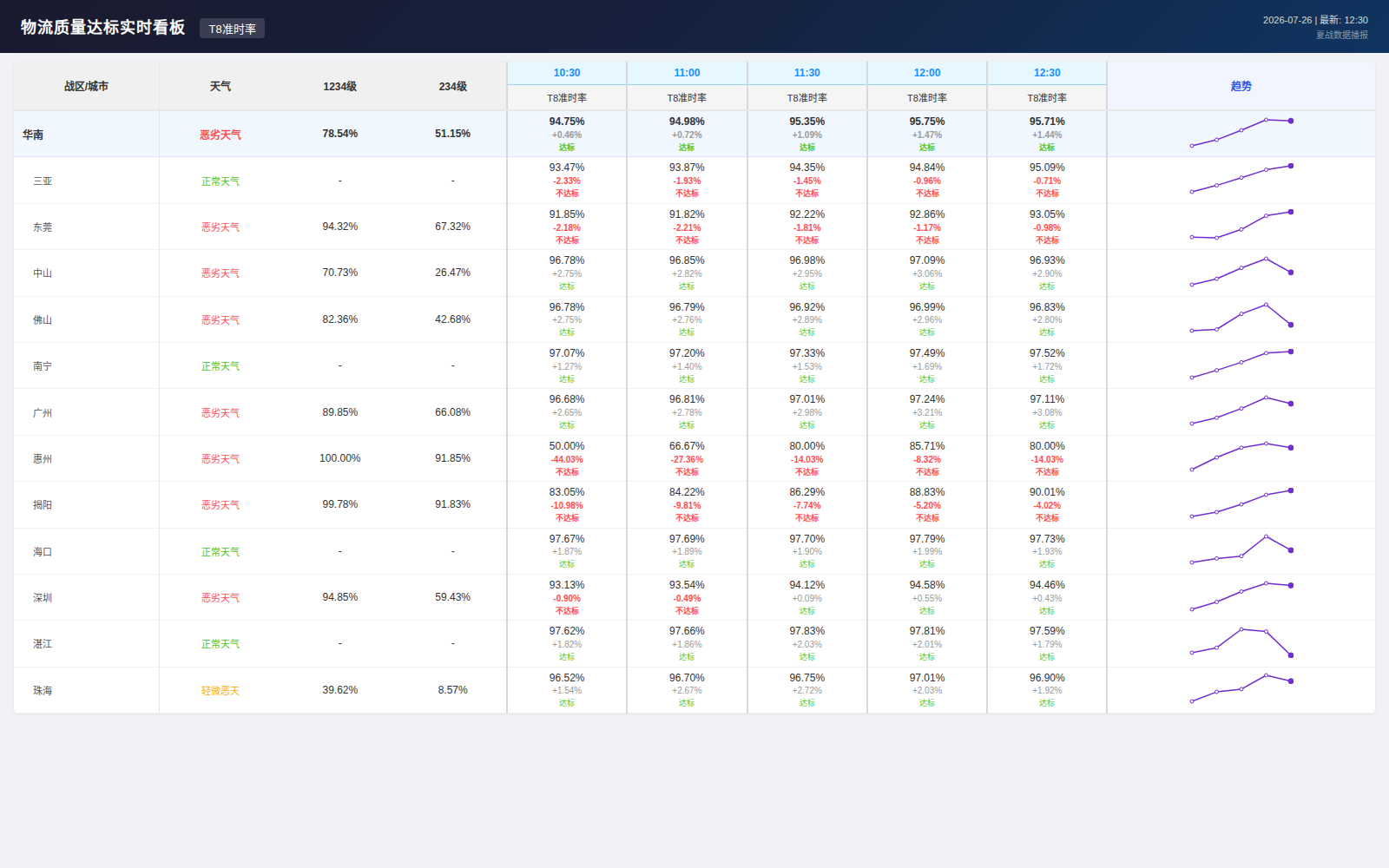Click 湛江 11:30 rate 97.83%

click(807, 631)
